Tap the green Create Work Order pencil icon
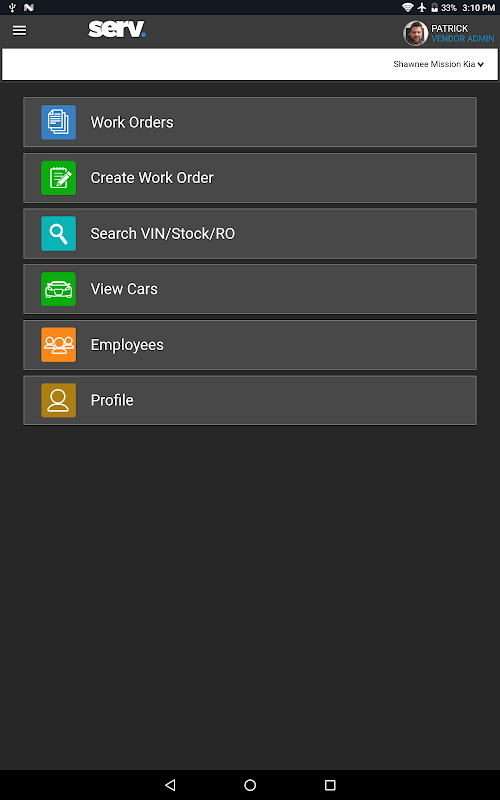The image size is (500, 800). 59,178
